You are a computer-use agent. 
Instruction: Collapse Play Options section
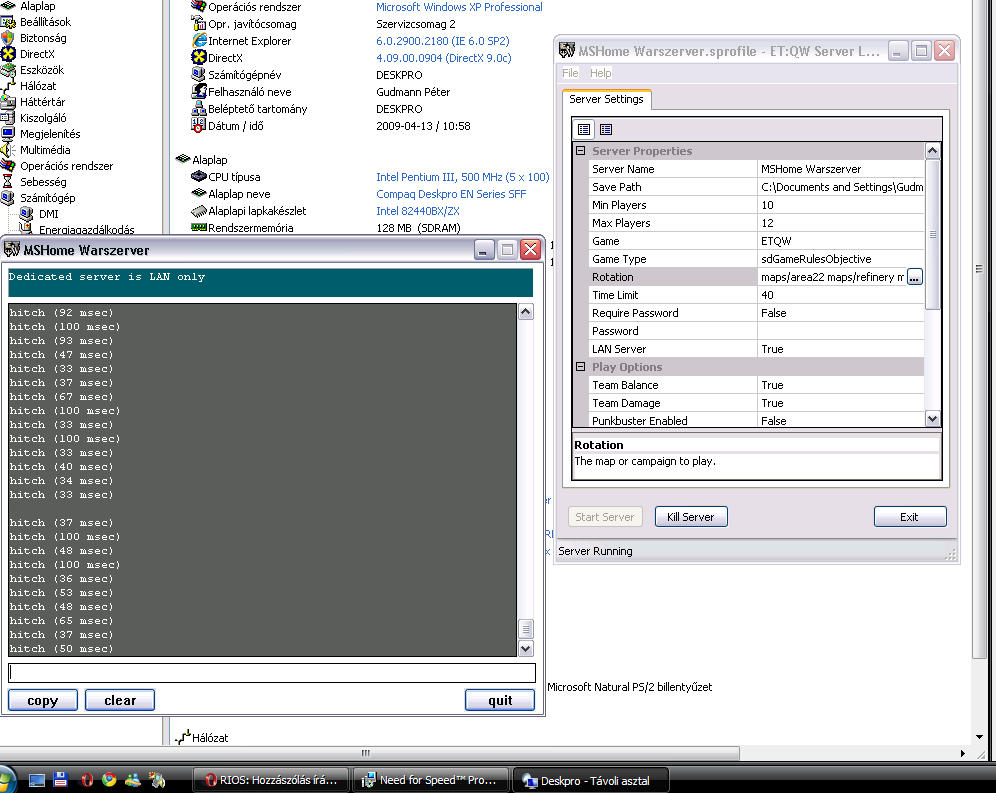click(581, 367)
